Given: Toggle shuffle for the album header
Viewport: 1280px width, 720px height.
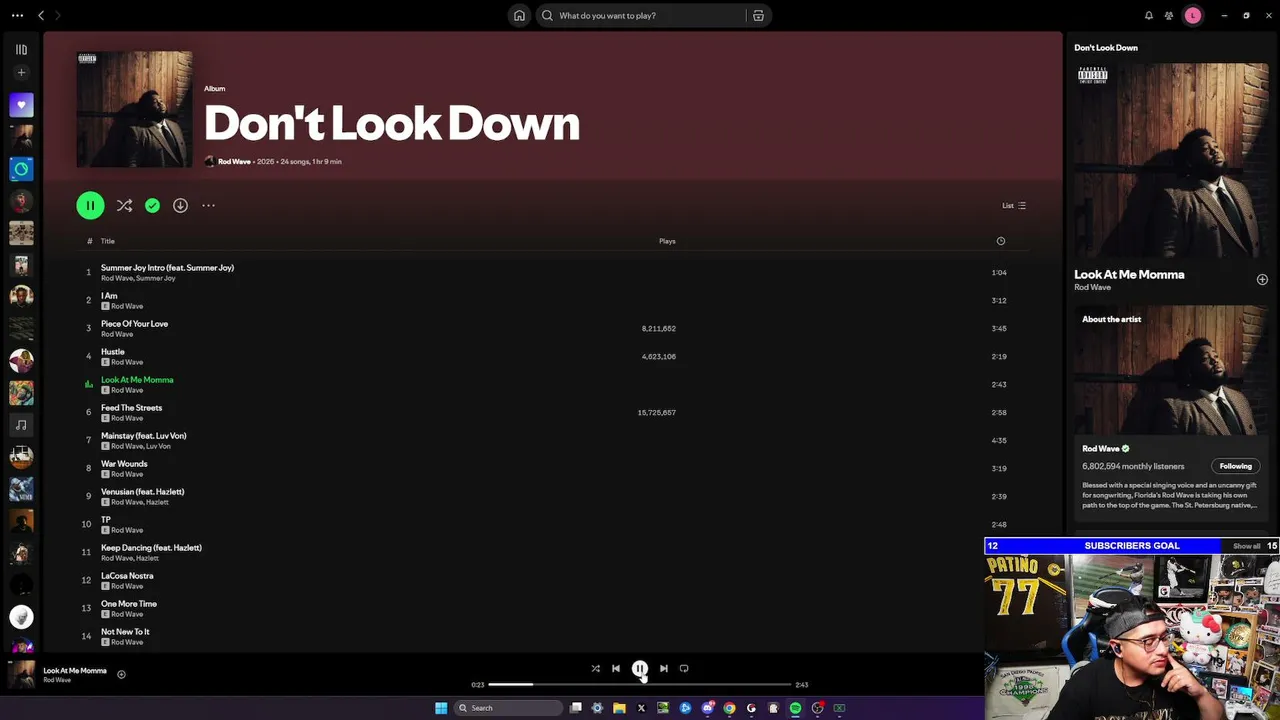Looking at the screenshot, I should pos(124,205).
